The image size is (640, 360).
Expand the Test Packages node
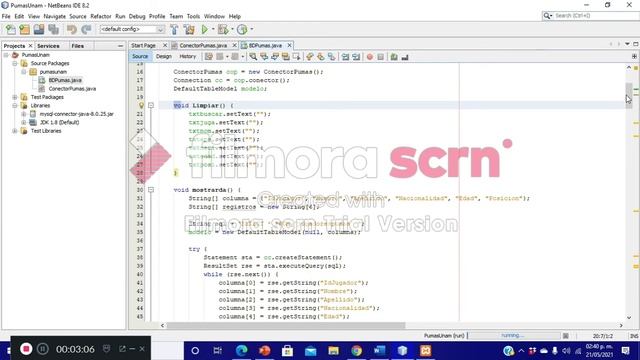[x=15, y=97]
